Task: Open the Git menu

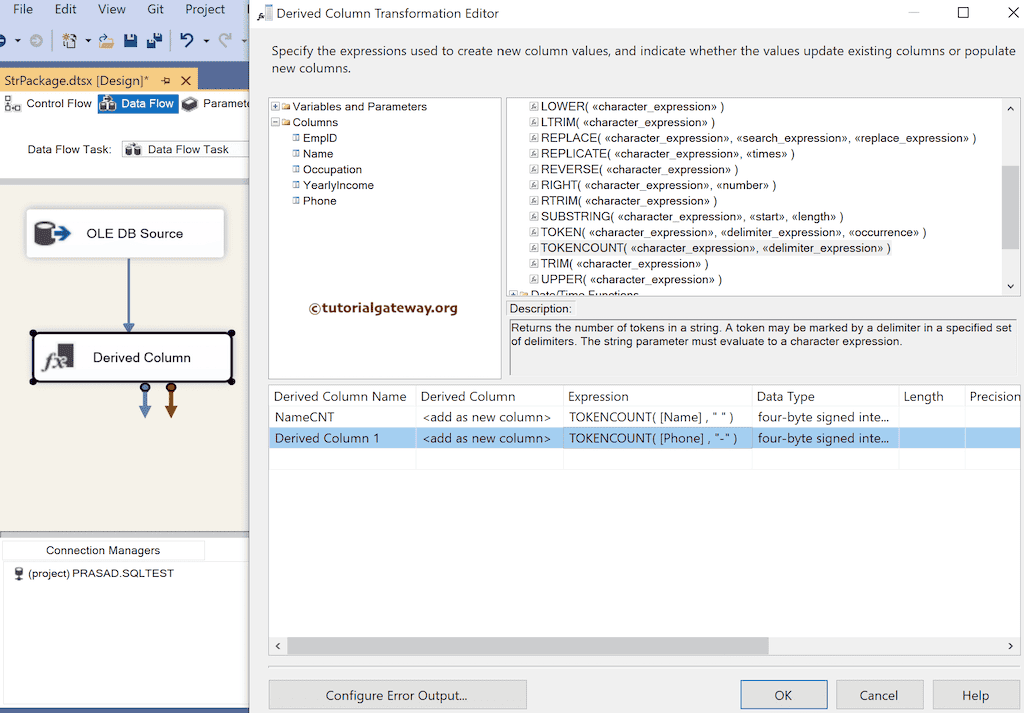Action: click(x=155, y=9)
